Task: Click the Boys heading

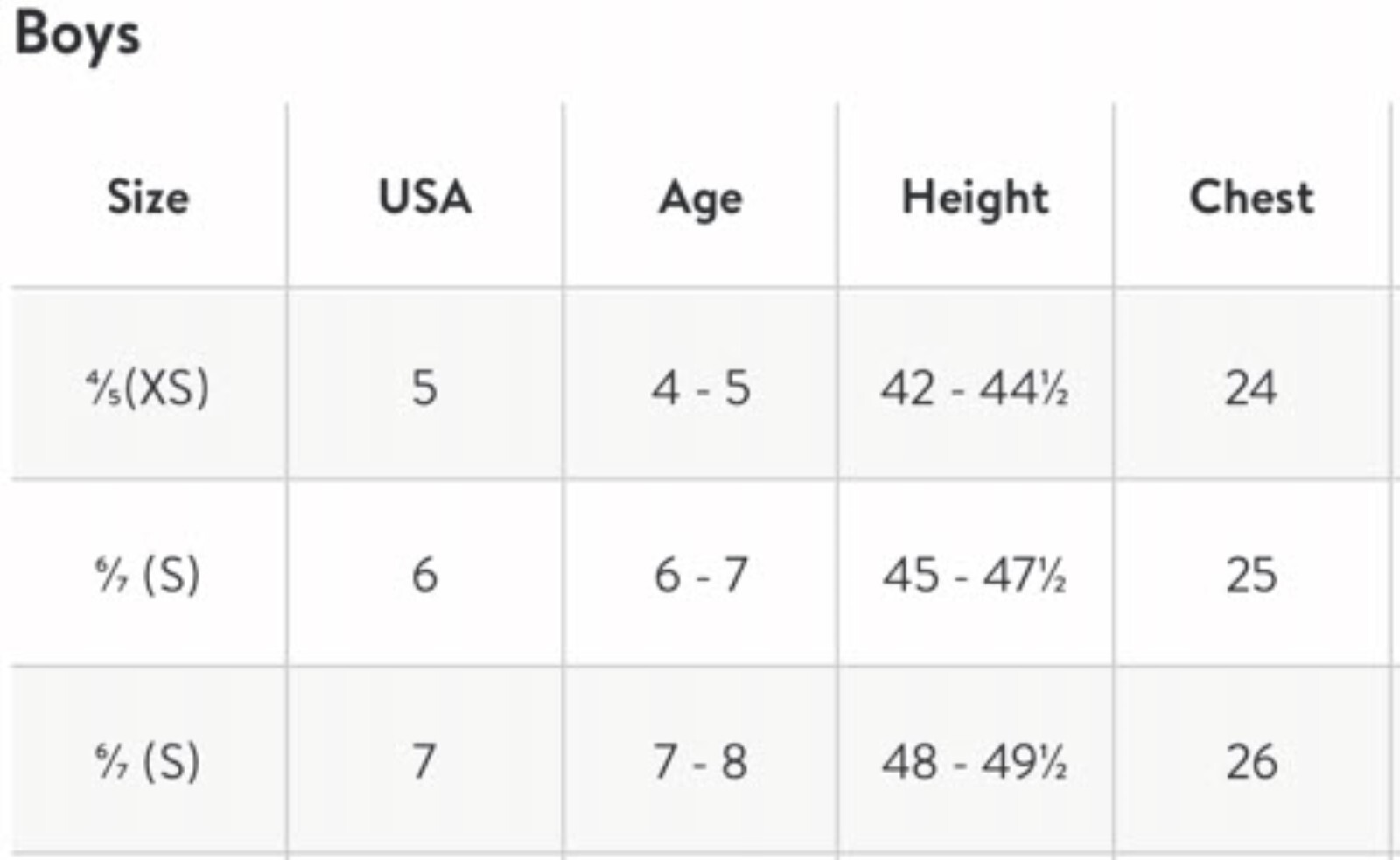Action: (x=77, y=37)
